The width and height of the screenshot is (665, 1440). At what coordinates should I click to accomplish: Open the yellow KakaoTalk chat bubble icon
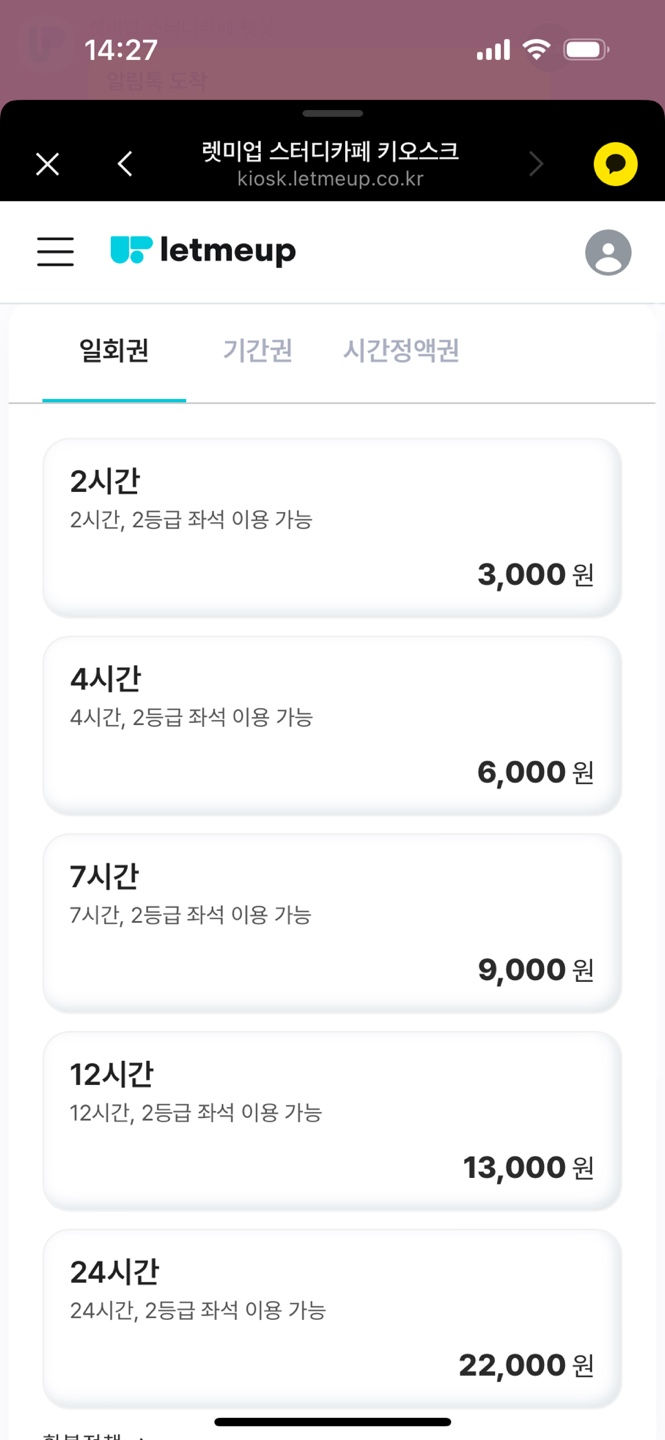tap(615, 164)
